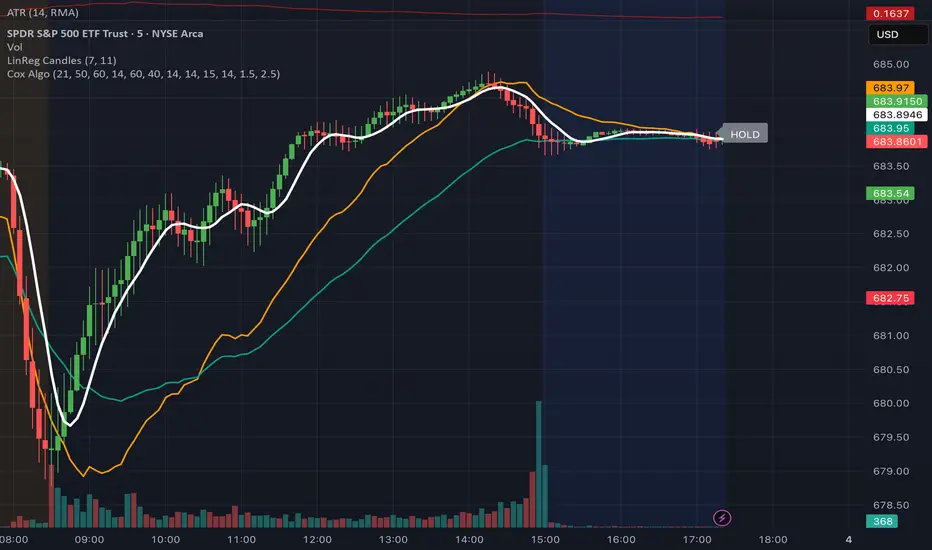This screenshot has width=932, height=550.
Task: Click the 681.00 price scale label
Action: pos(889,336)
